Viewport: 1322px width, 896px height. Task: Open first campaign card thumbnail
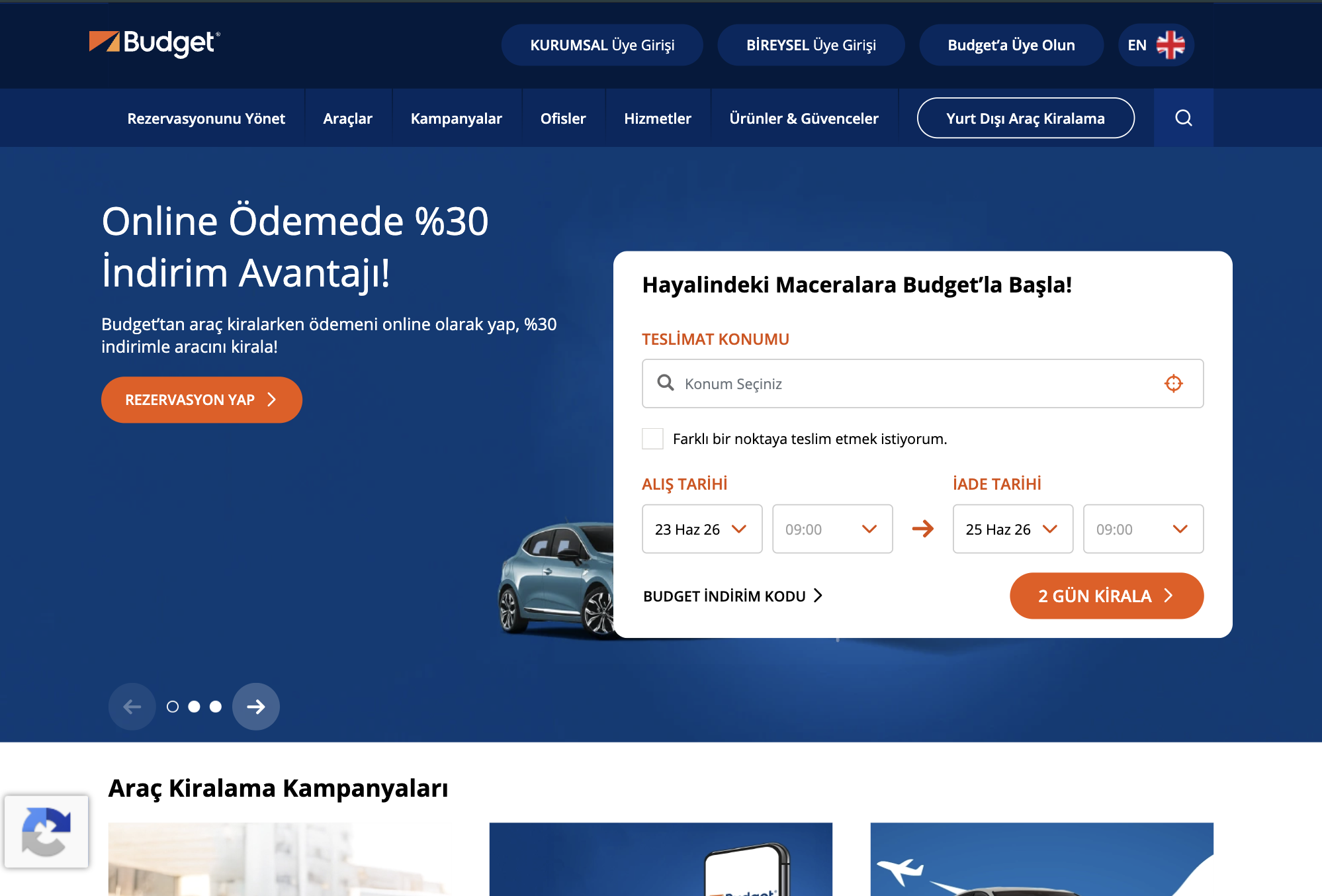[280, 859]
